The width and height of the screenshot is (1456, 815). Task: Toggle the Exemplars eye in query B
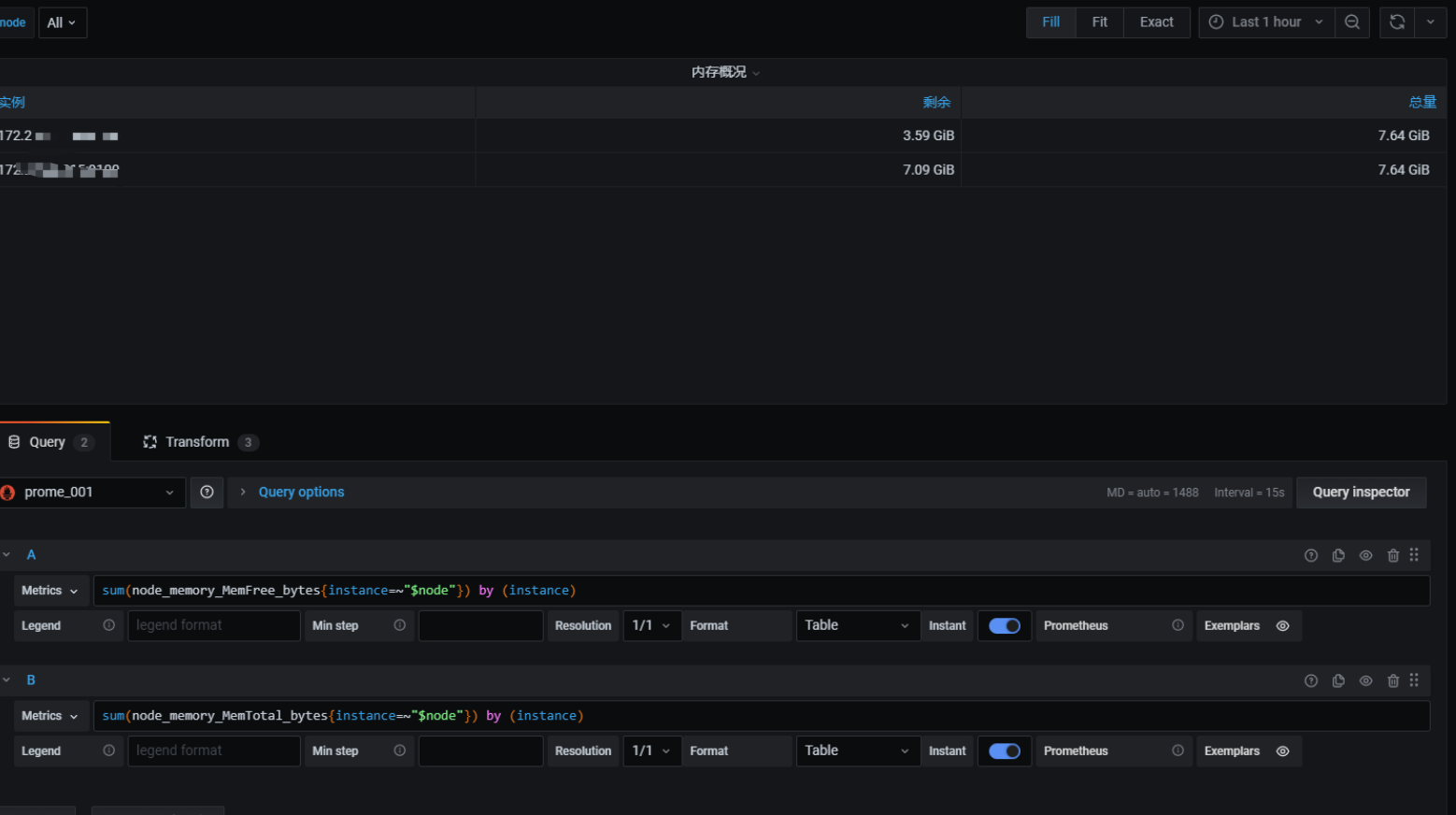[1283, 751]
